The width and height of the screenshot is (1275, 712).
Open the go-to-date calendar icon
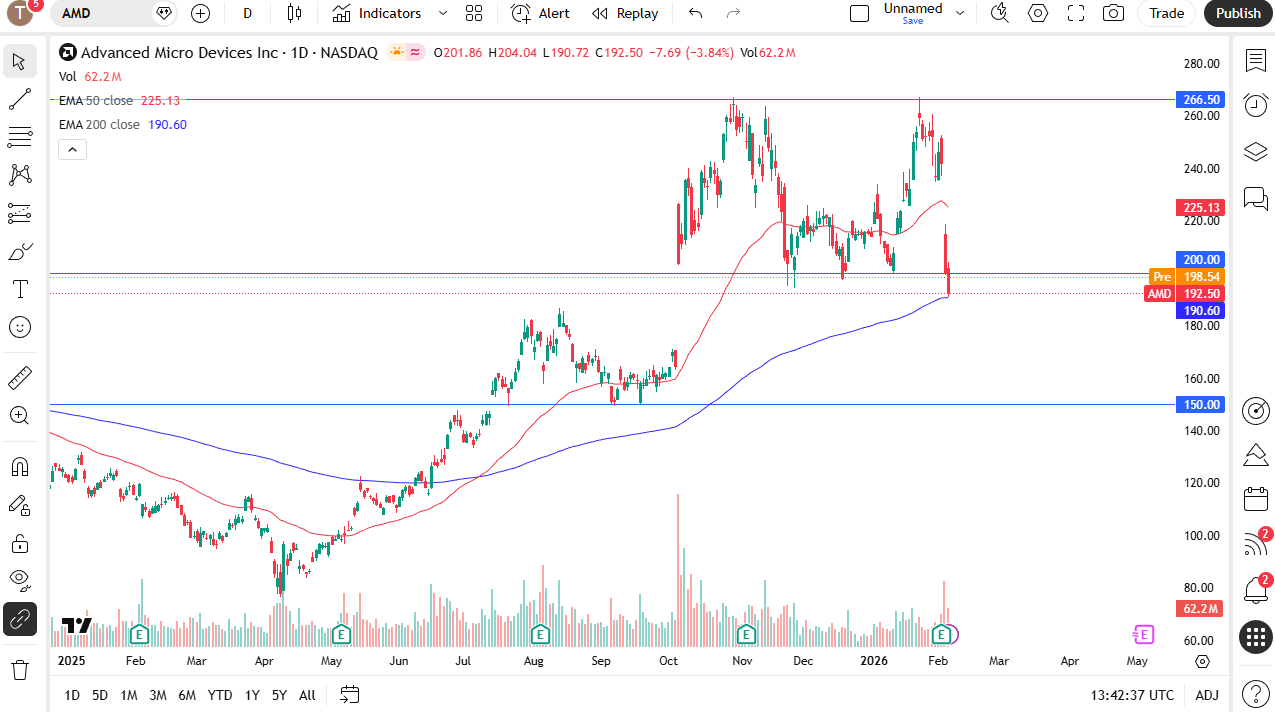pyautogui.click(x=349, y=694)
